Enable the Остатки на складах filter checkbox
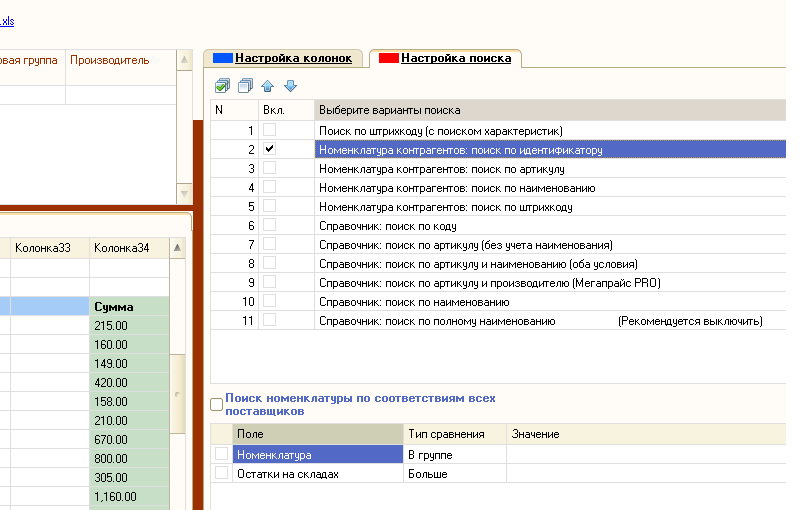Image resolution: width=804 pixels, height=510 pixels. [221, 474]
